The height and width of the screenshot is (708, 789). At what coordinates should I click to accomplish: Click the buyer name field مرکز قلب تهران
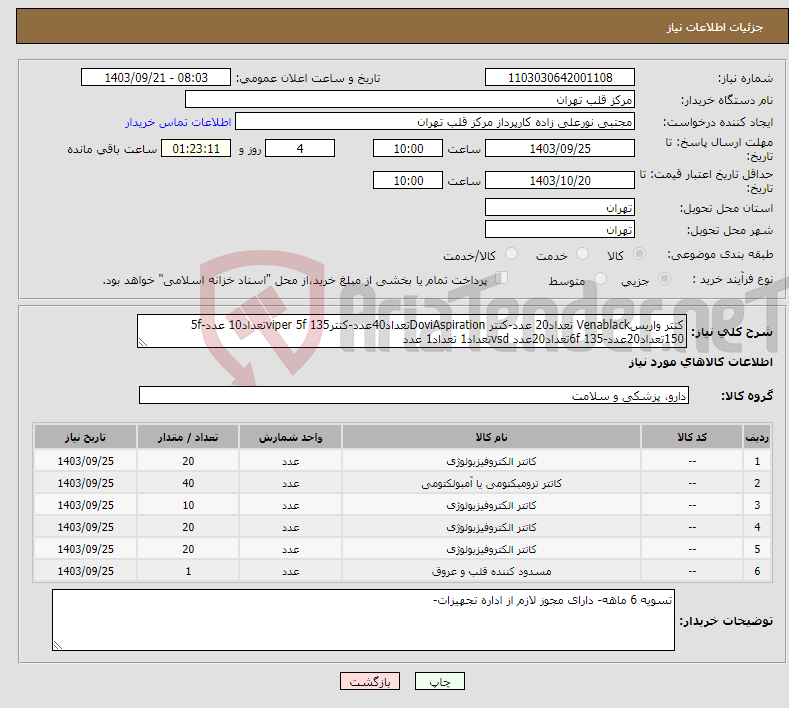coord(410,100)
